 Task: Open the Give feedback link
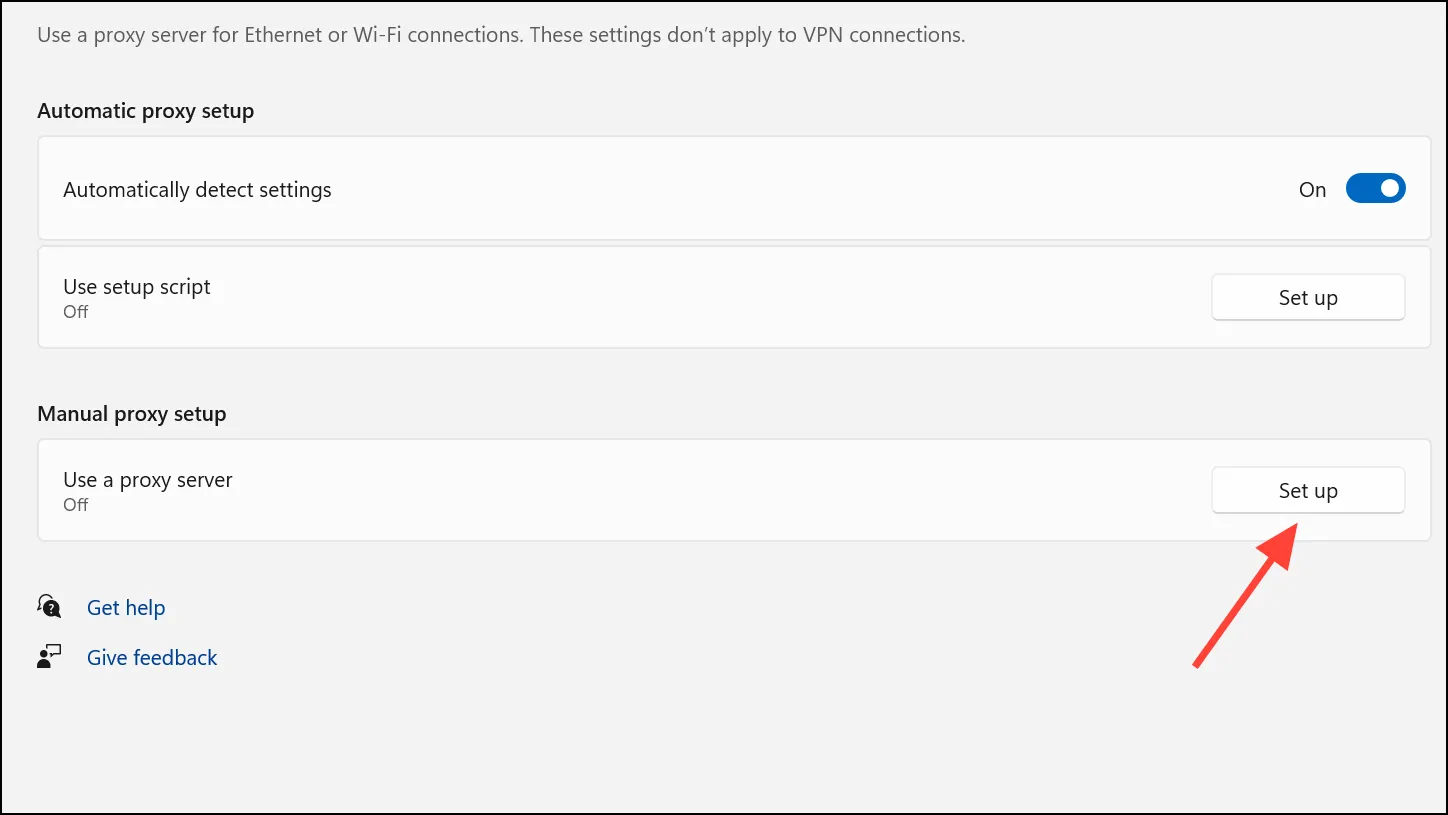(x=152, y=658)
